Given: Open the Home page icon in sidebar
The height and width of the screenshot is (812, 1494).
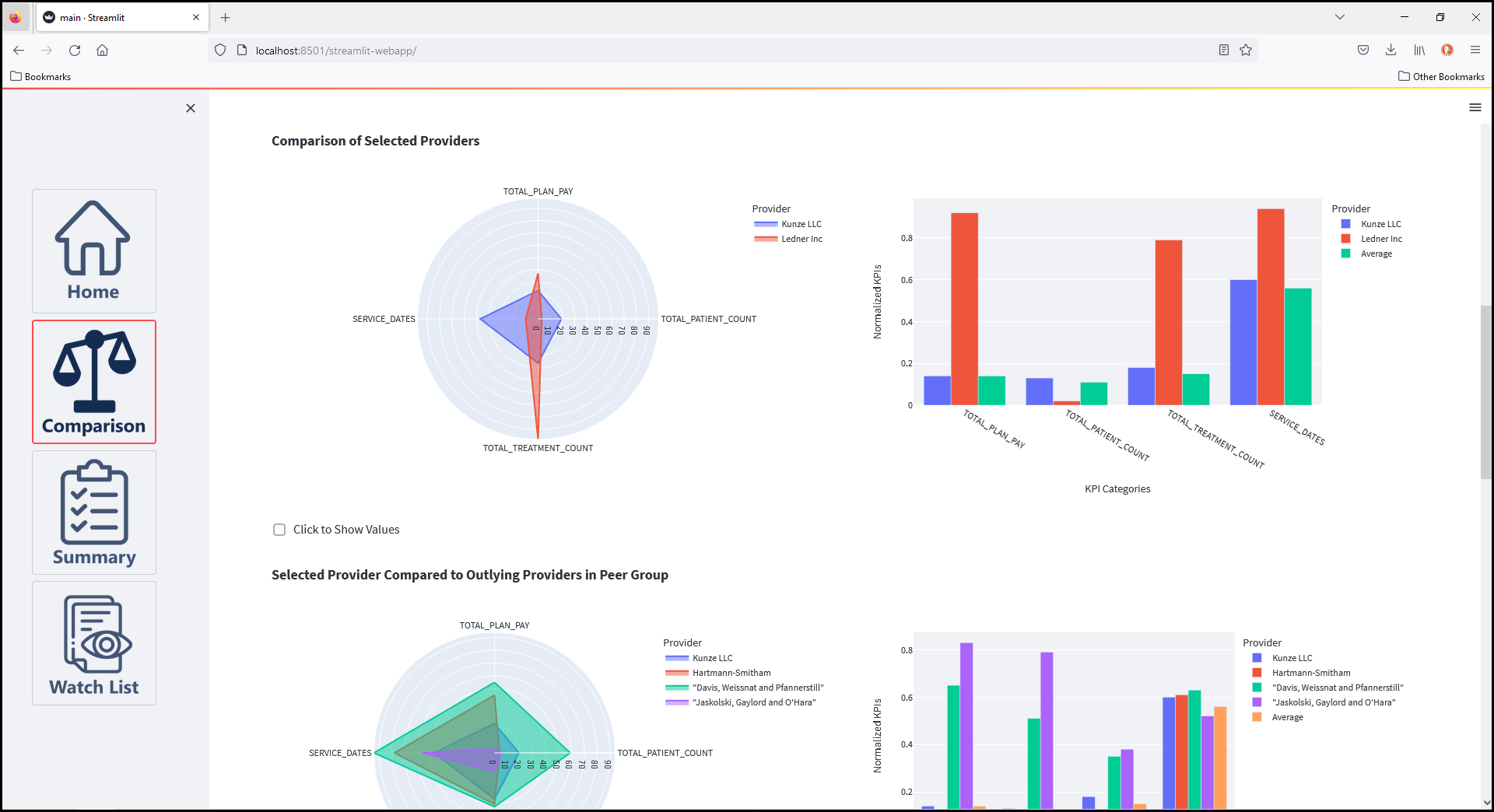Looking at the screenshot, I should [93, 250].
